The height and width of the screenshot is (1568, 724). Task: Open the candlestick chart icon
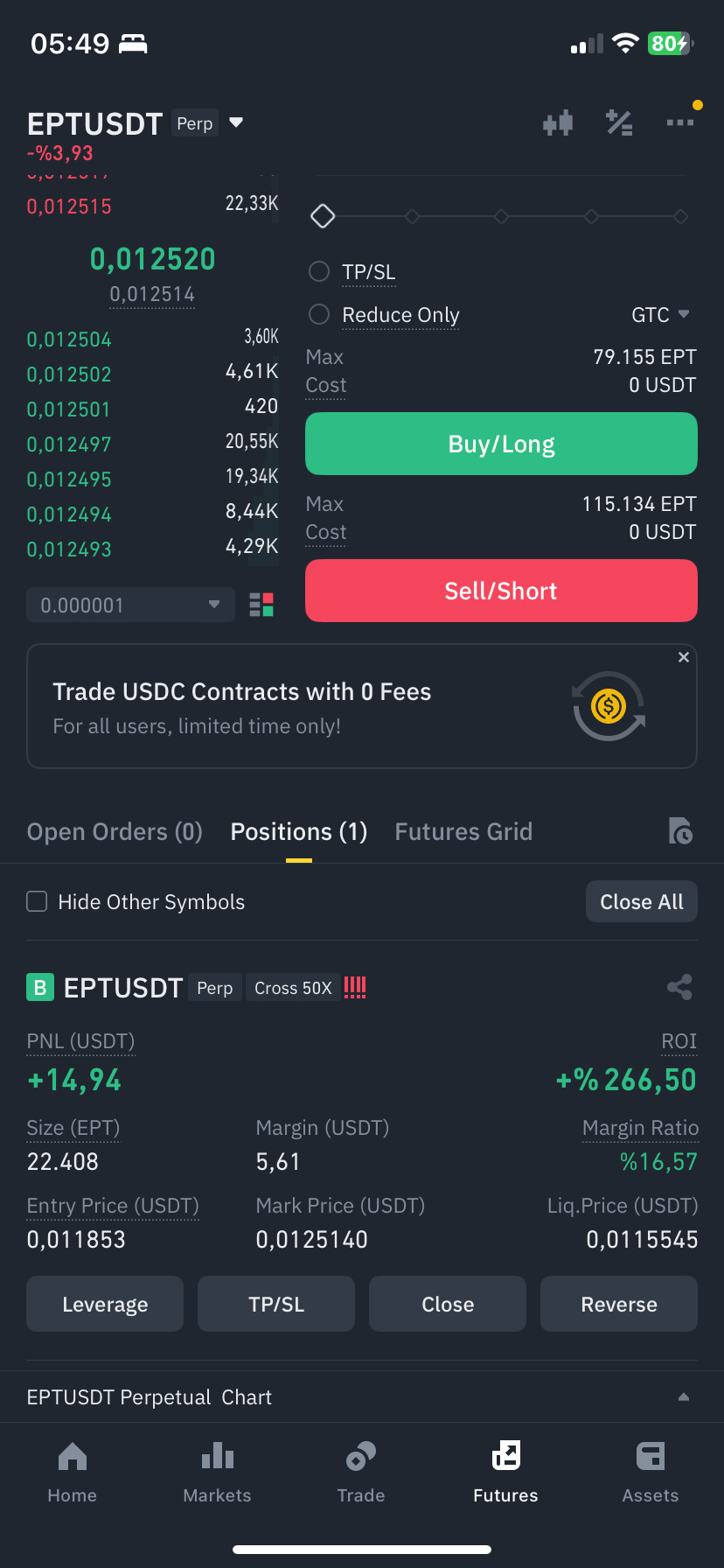coord(558,123)
